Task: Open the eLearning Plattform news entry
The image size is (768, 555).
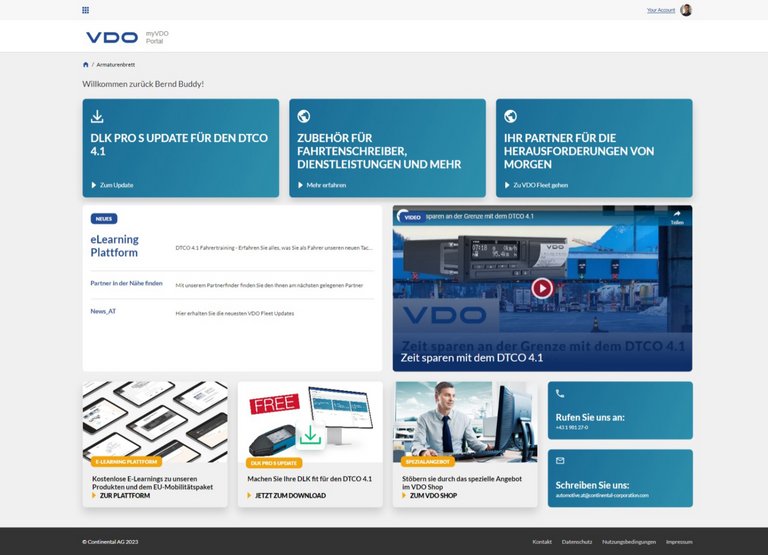Action: coord(114,246)
